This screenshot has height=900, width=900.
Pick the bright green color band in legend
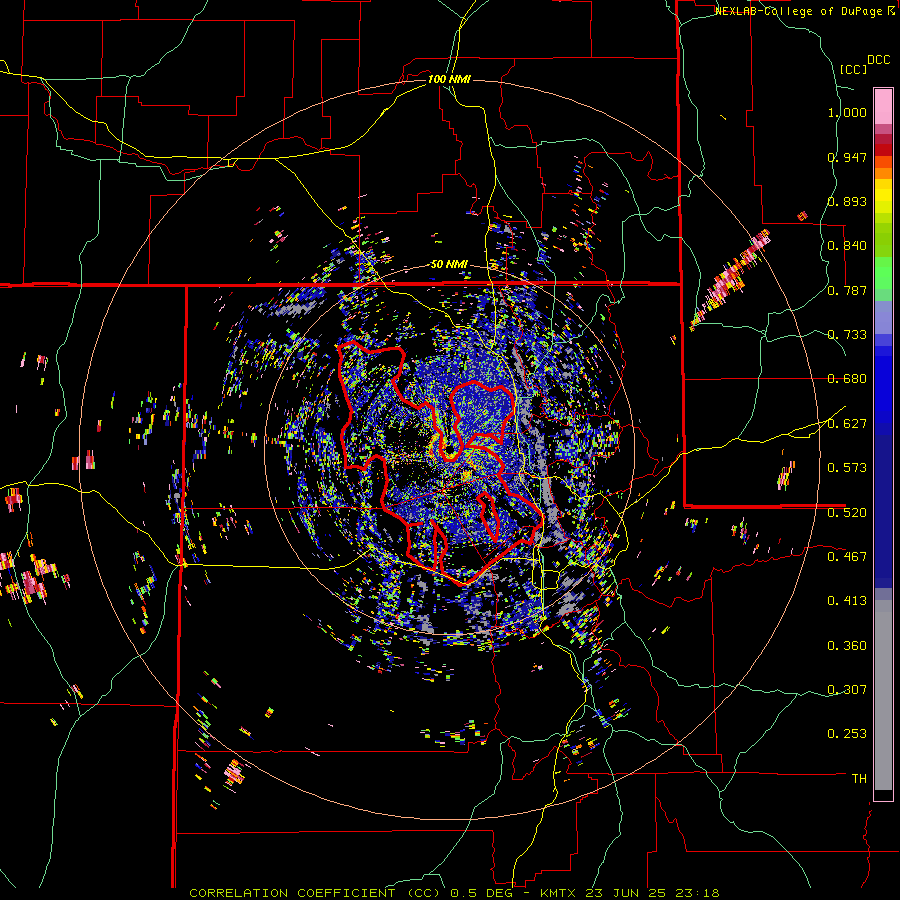883,272
